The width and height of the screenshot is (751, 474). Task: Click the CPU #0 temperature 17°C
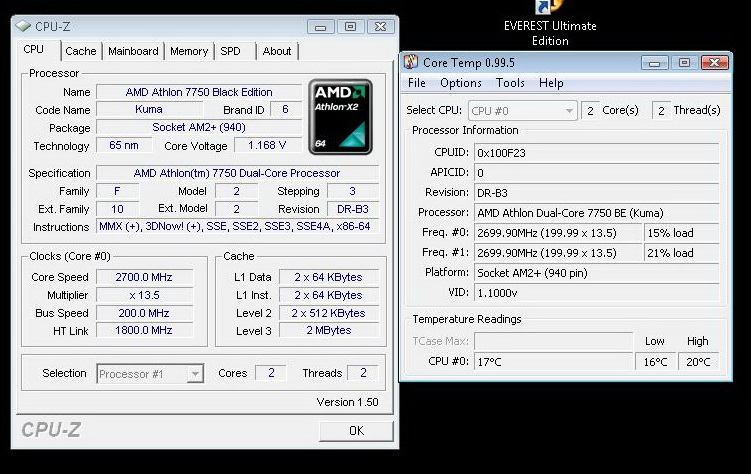pos(553,362)
